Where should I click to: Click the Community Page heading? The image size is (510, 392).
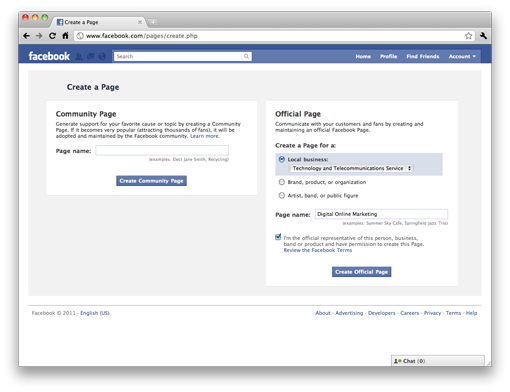point(86,114)
